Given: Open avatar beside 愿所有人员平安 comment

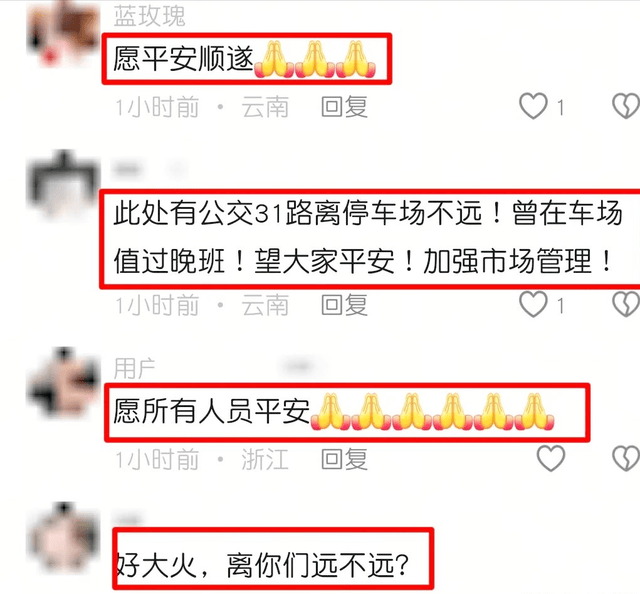Looking at the screenshot, I should click(x=63, y=382).
